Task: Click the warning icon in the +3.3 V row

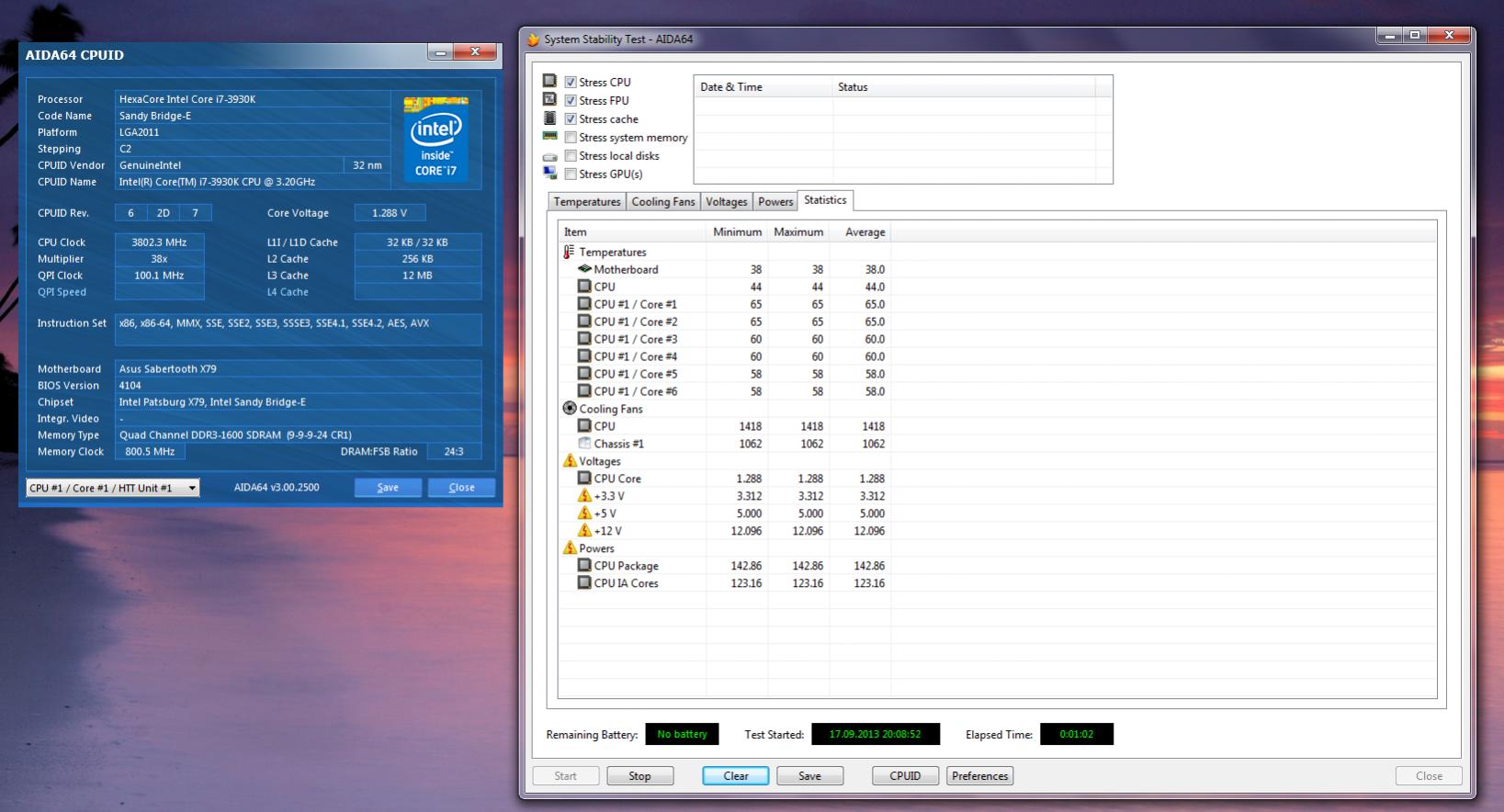Action: click(x=584, y=496)
